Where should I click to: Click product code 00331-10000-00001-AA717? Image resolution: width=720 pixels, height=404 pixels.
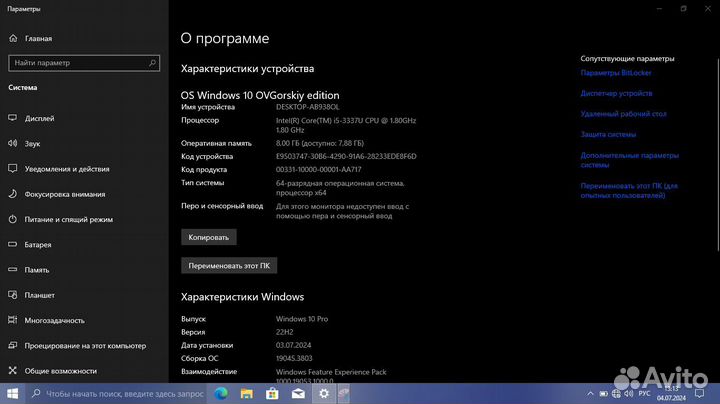[x=319, y=169]
